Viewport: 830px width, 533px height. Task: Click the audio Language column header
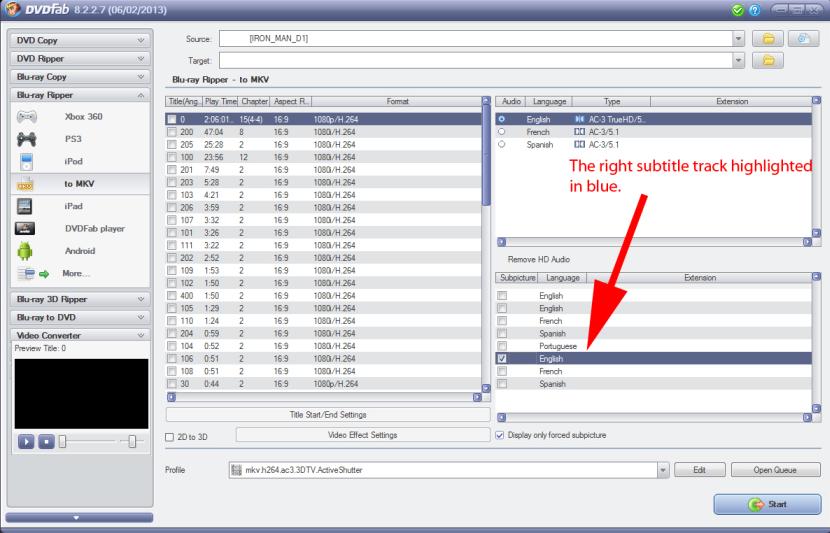[549, 101]
